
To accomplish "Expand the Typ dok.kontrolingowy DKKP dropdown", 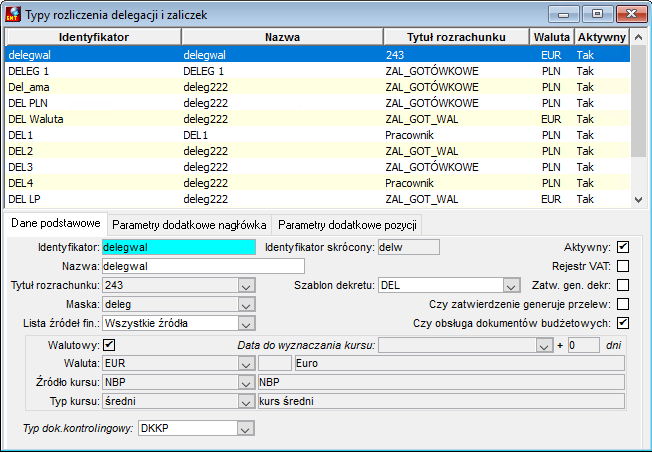I will [245, 428].
